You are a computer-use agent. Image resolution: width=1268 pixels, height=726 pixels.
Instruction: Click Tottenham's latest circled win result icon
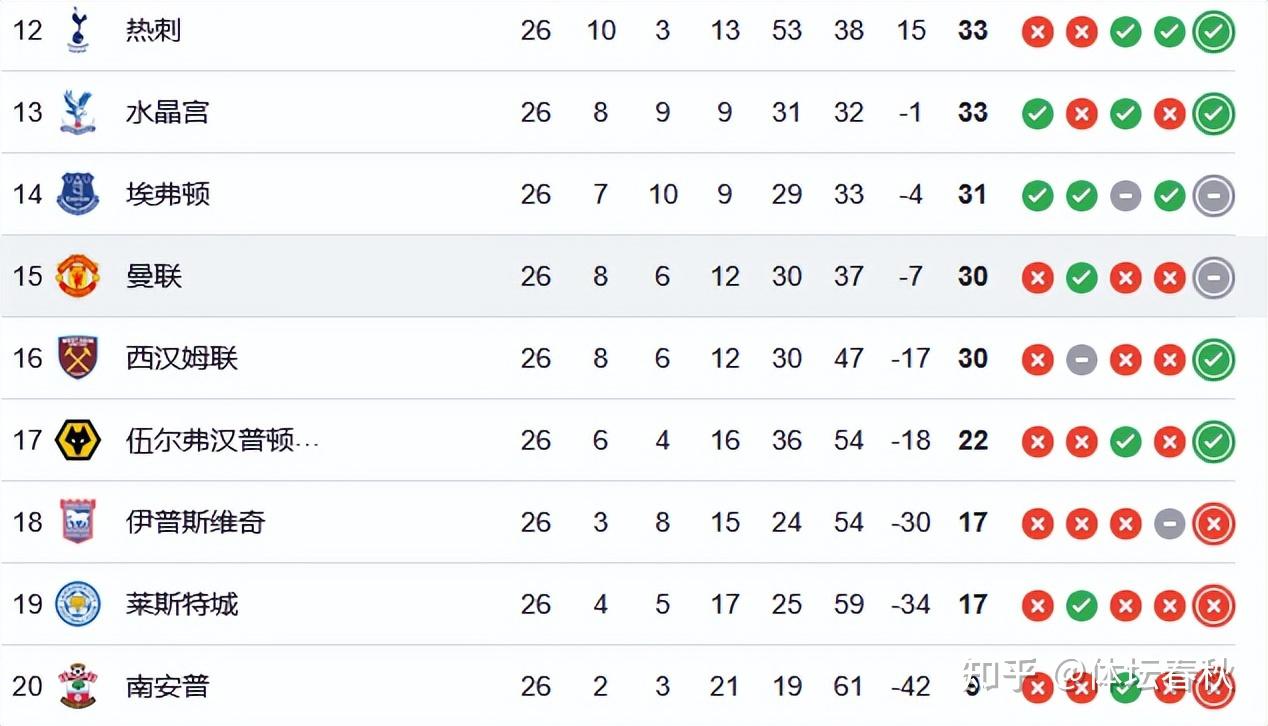click(1214, 32)
